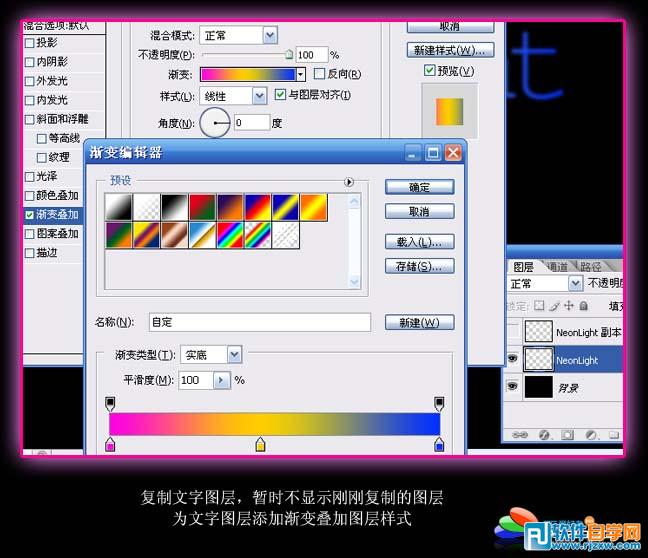This screenshot has width=648, height=558.
Task: Enable the 投影 drop shadow checkbox
Action: (x=30, y=43)
